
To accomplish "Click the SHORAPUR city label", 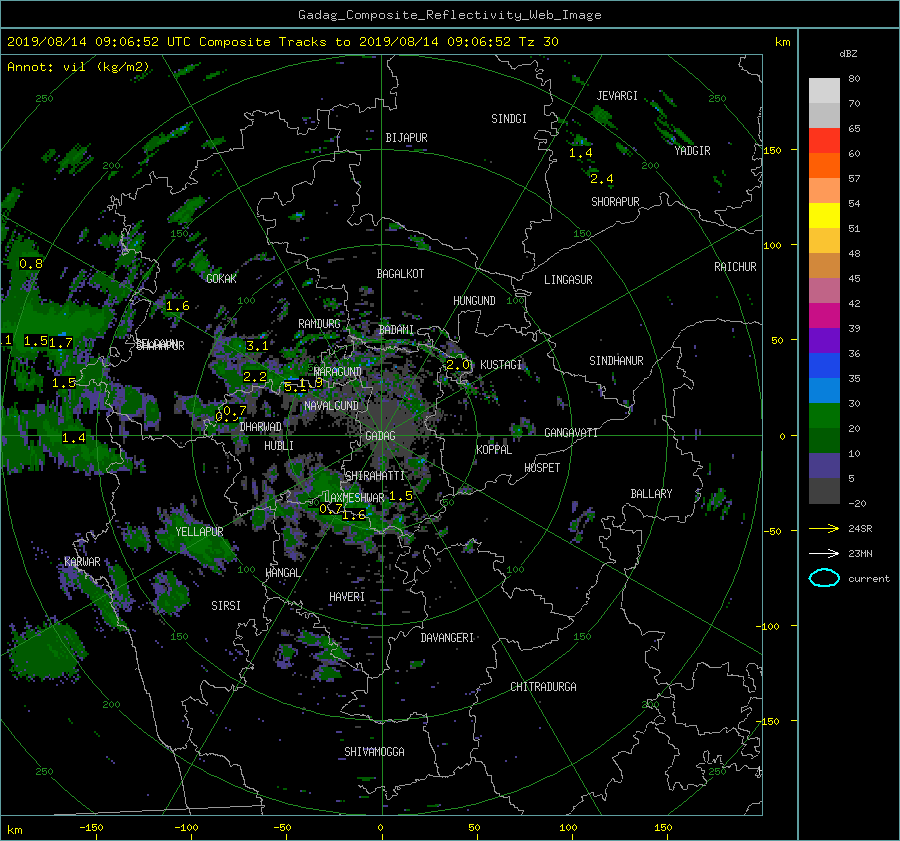I will [615, 202].
